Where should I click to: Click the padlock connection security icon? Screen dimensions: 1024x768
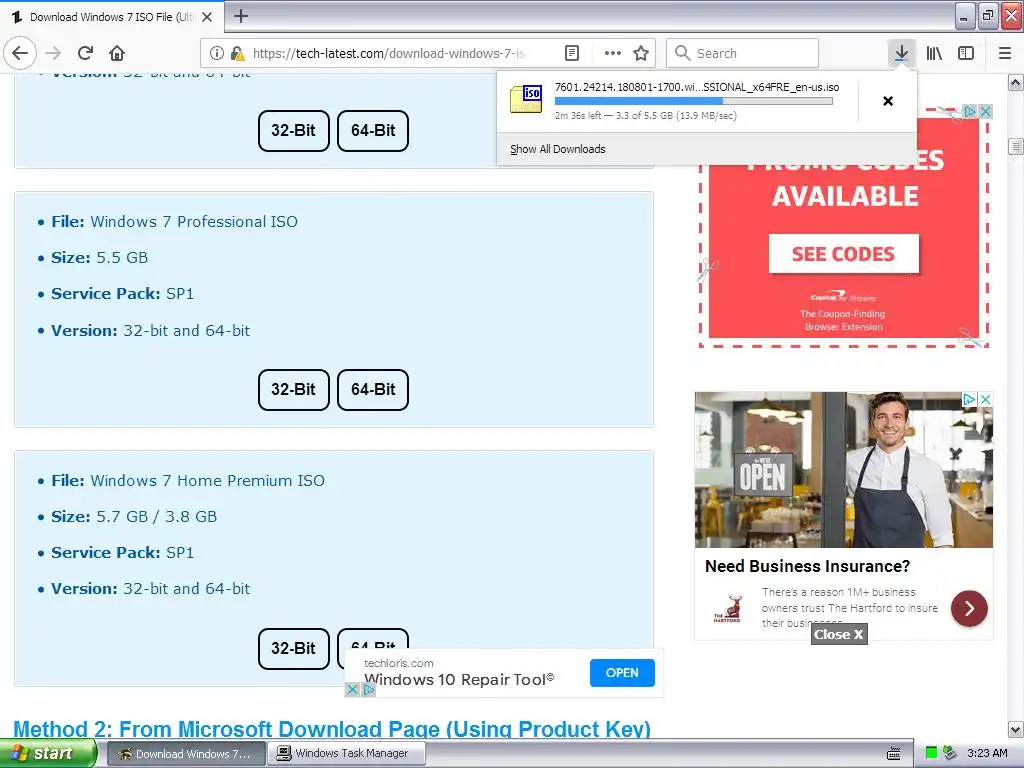pos(237,53)
